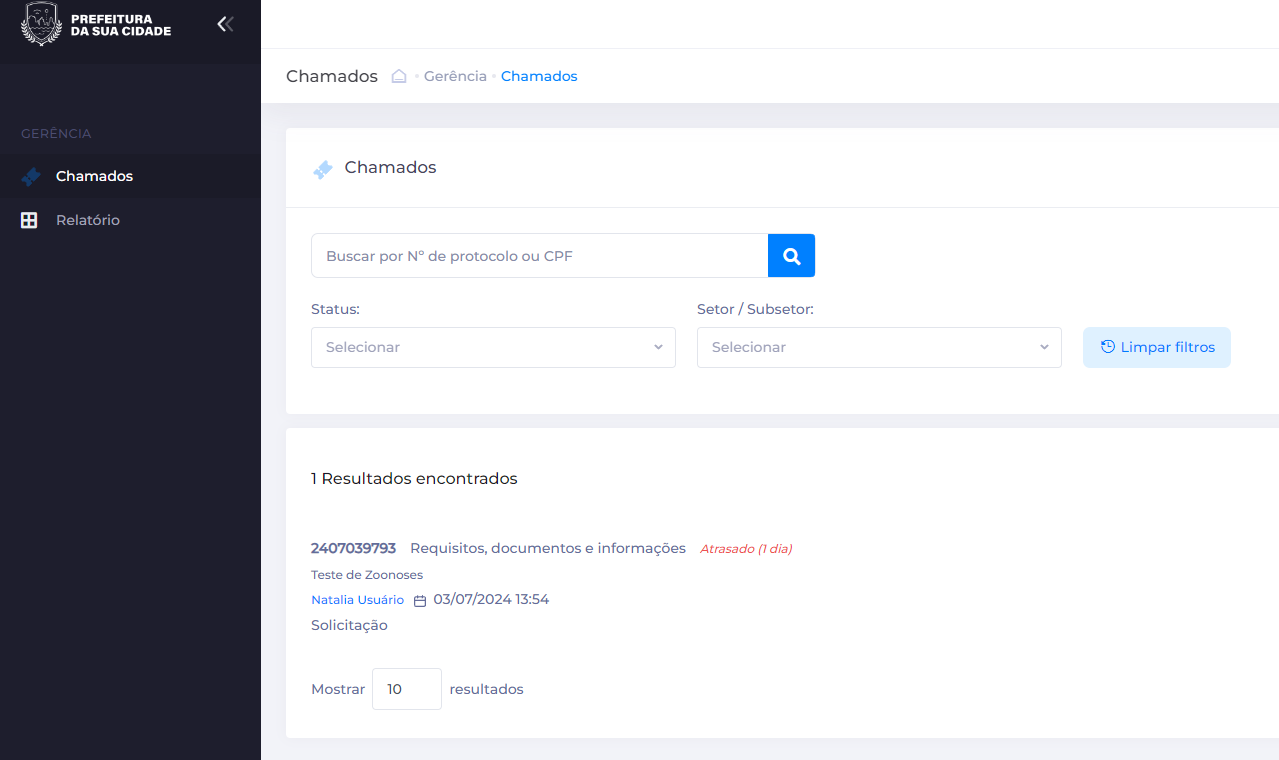Click the Chamados ticket icon in sidebar

(30, 176)
